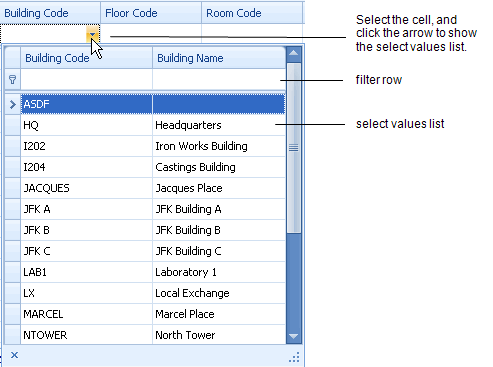
Task: Click the Marcel Place cell
Action: (x=219, y=314)
